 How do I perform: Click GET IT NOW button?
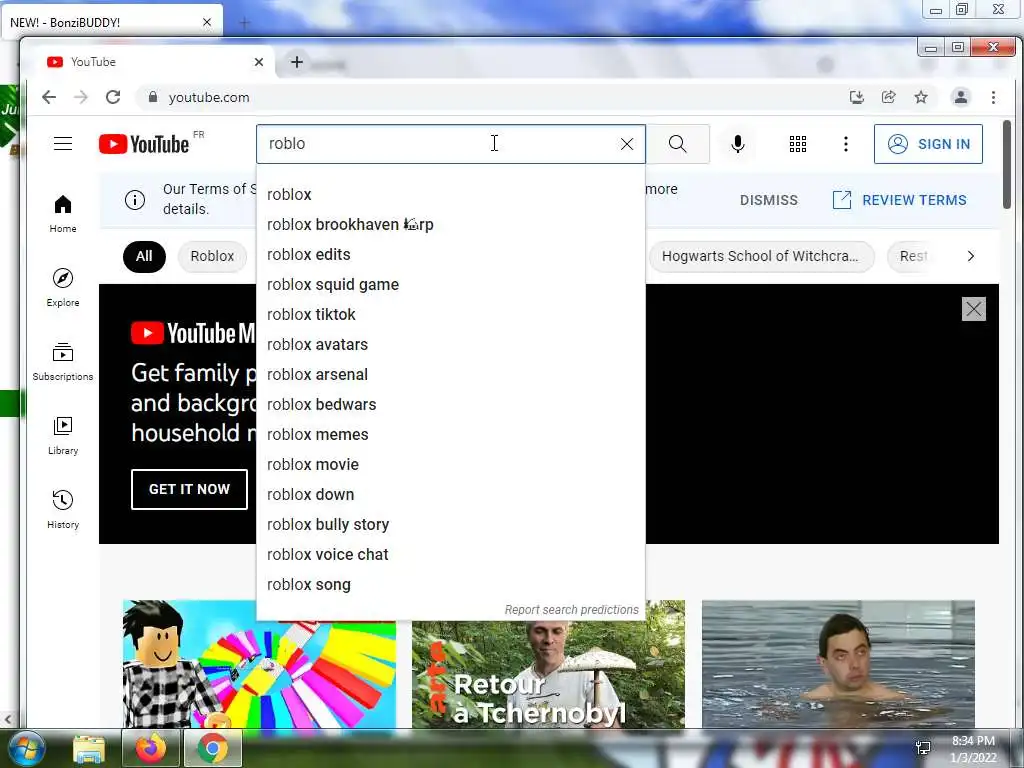[189, 489]
